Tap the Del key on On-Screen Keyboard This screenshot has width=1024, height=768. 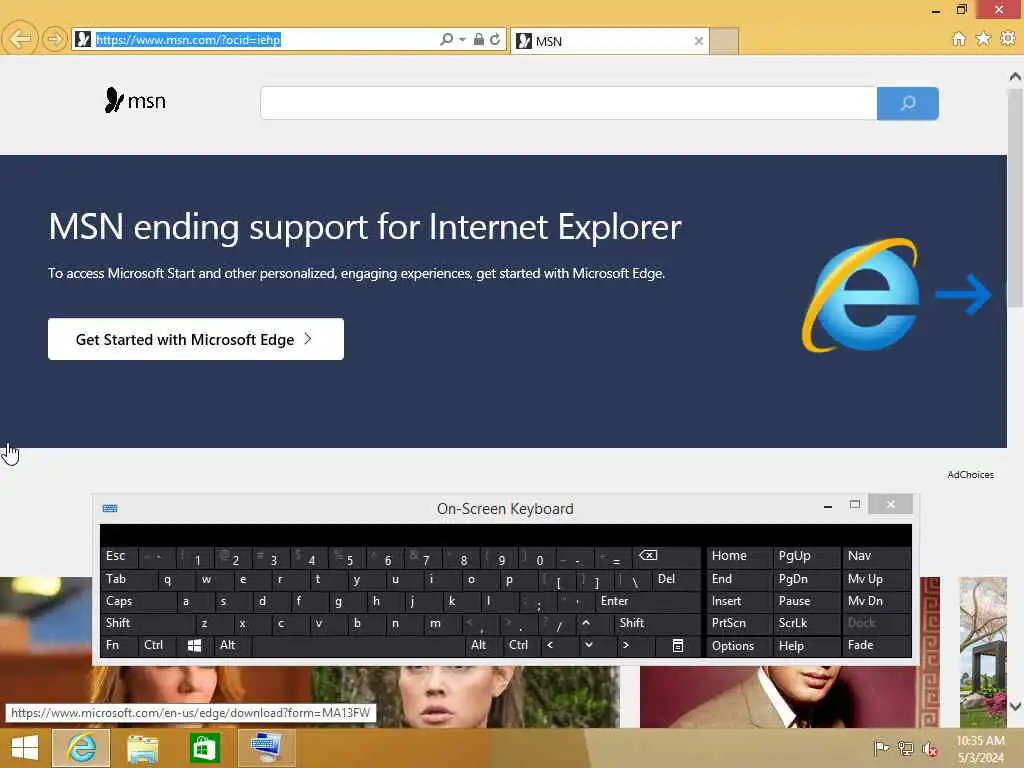tap(676, 579)
